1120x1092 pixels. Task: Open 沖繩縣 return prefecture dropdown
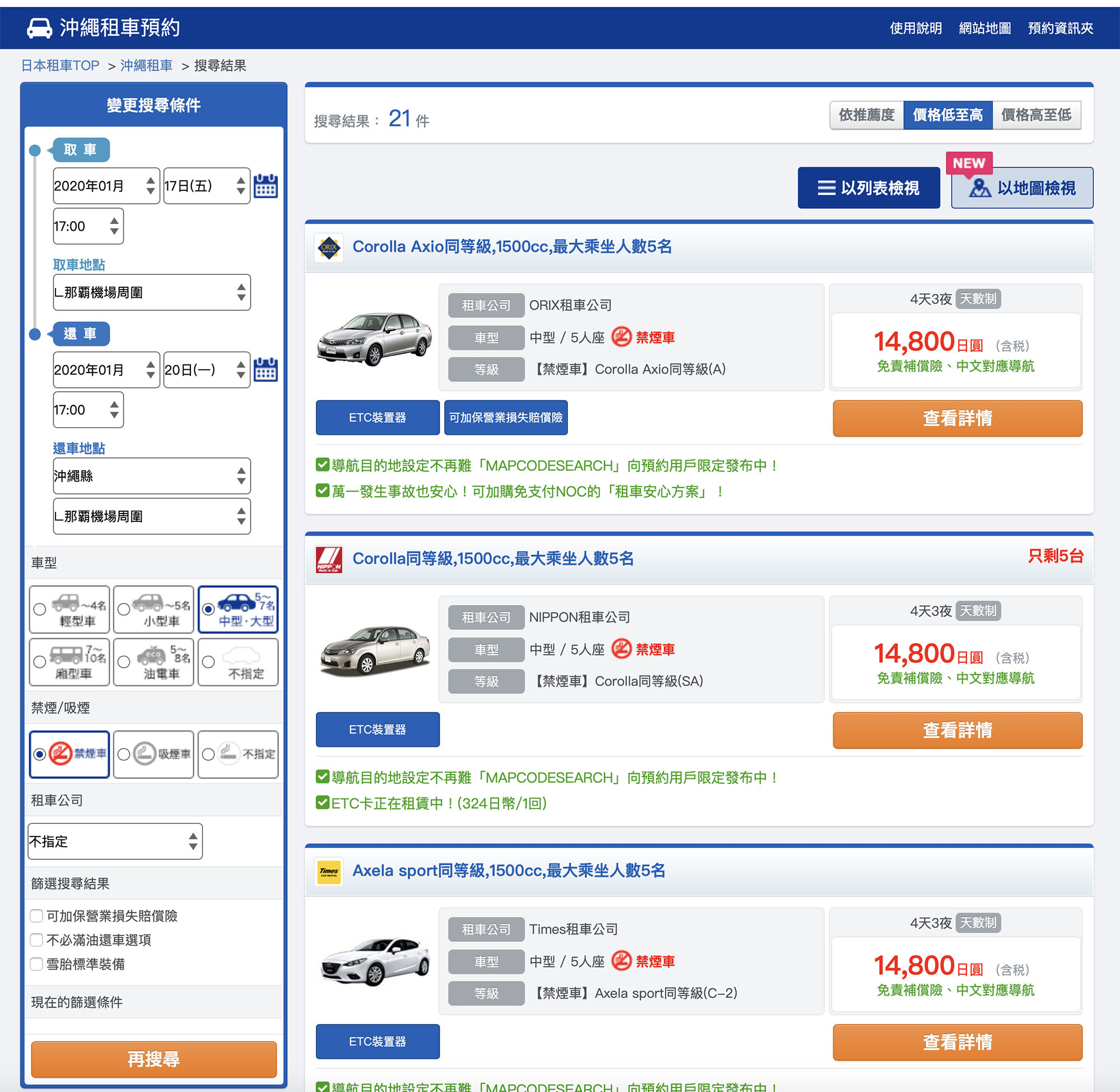point(152,476)
